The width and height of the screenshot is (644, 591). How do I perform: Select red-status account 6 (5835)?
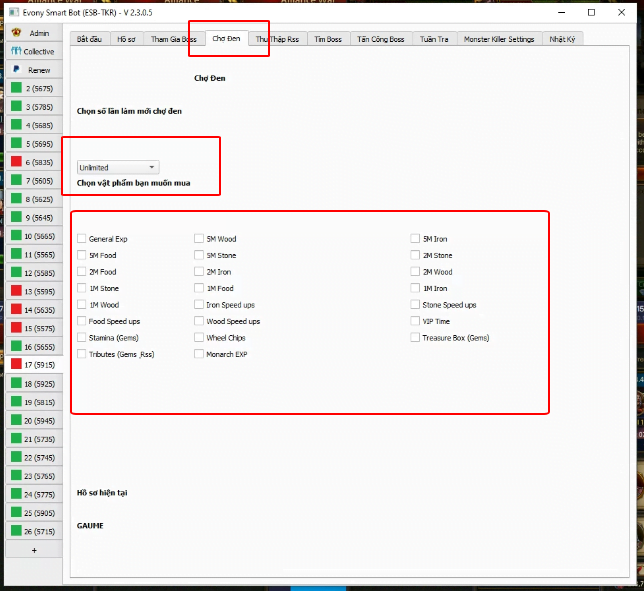click(33, 162)
